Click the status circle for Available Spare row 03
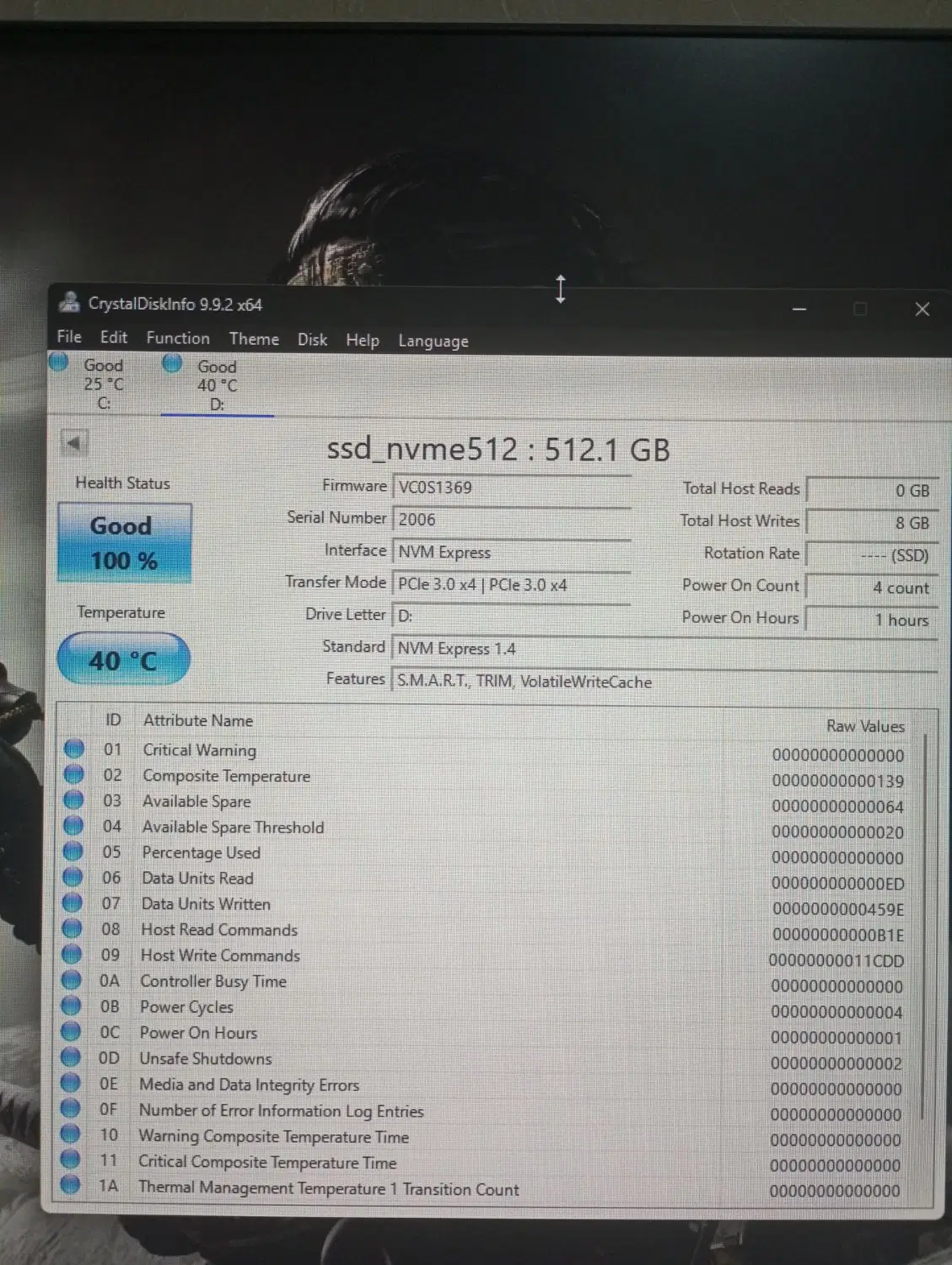 (x=74, y=799)
